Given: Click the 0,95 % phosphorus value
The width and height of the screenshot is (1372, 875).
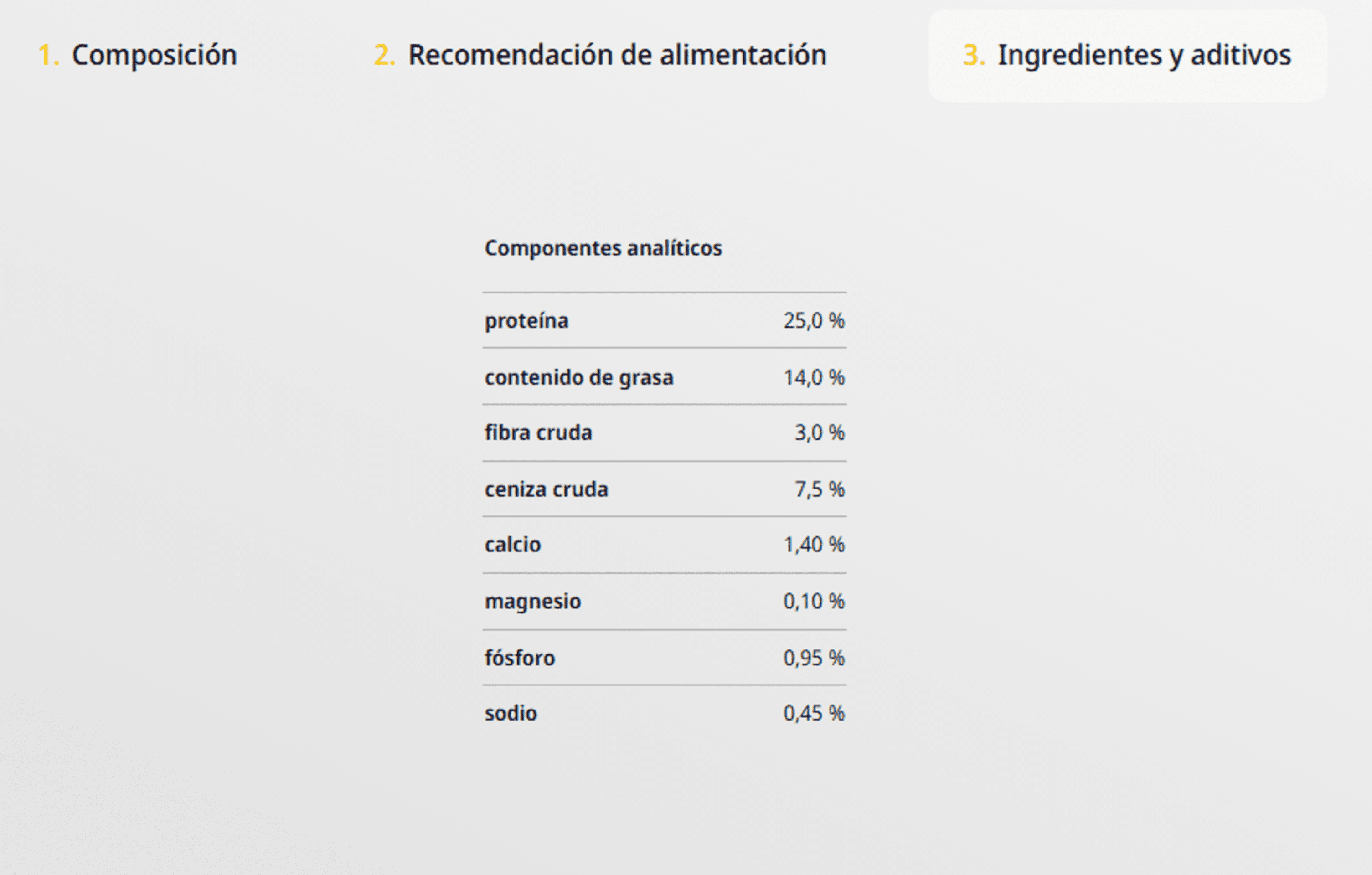Looking at the screenshot, I should (814, 658).
